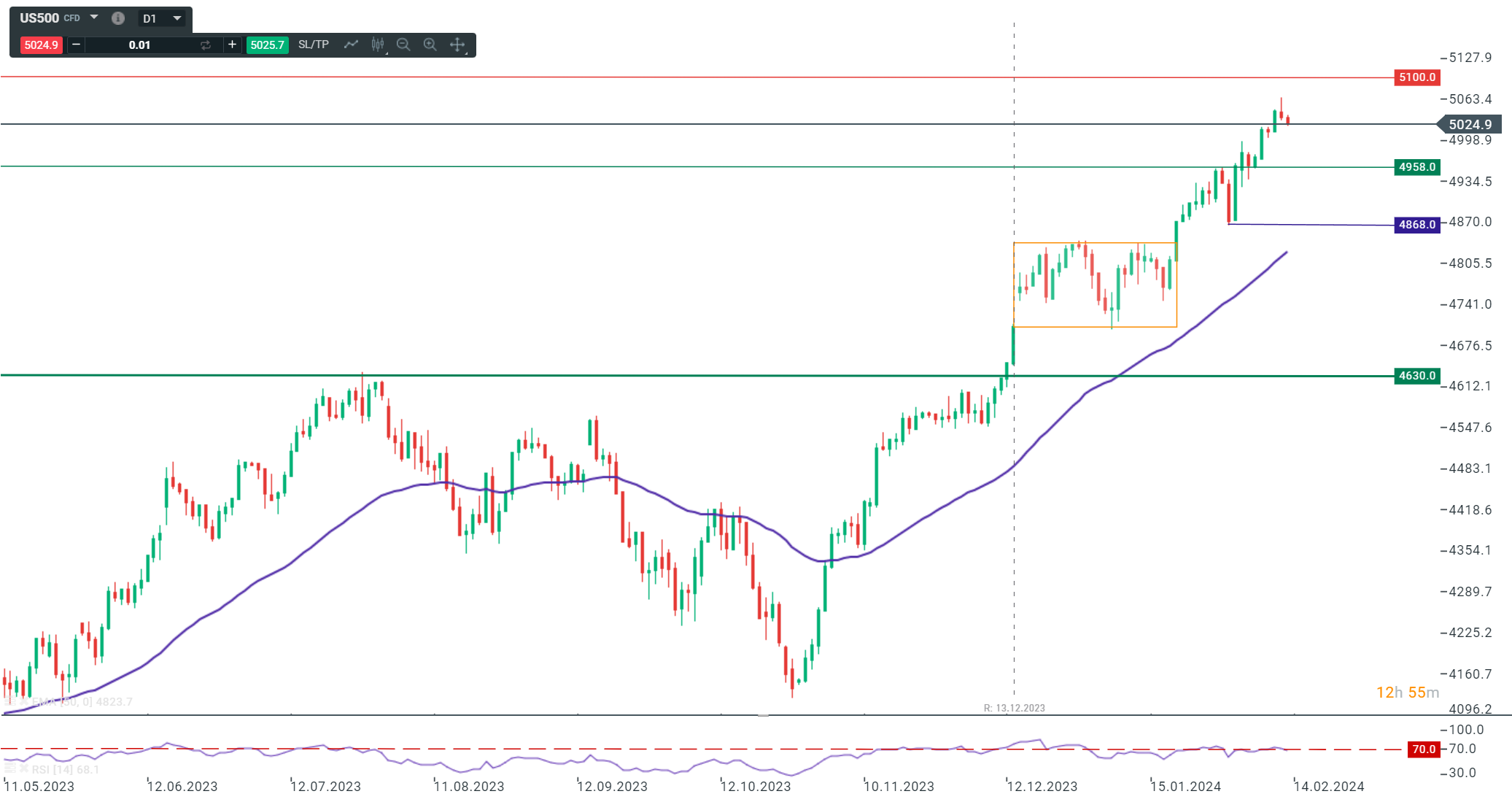Zoom out on the chart

pos(403,45)
